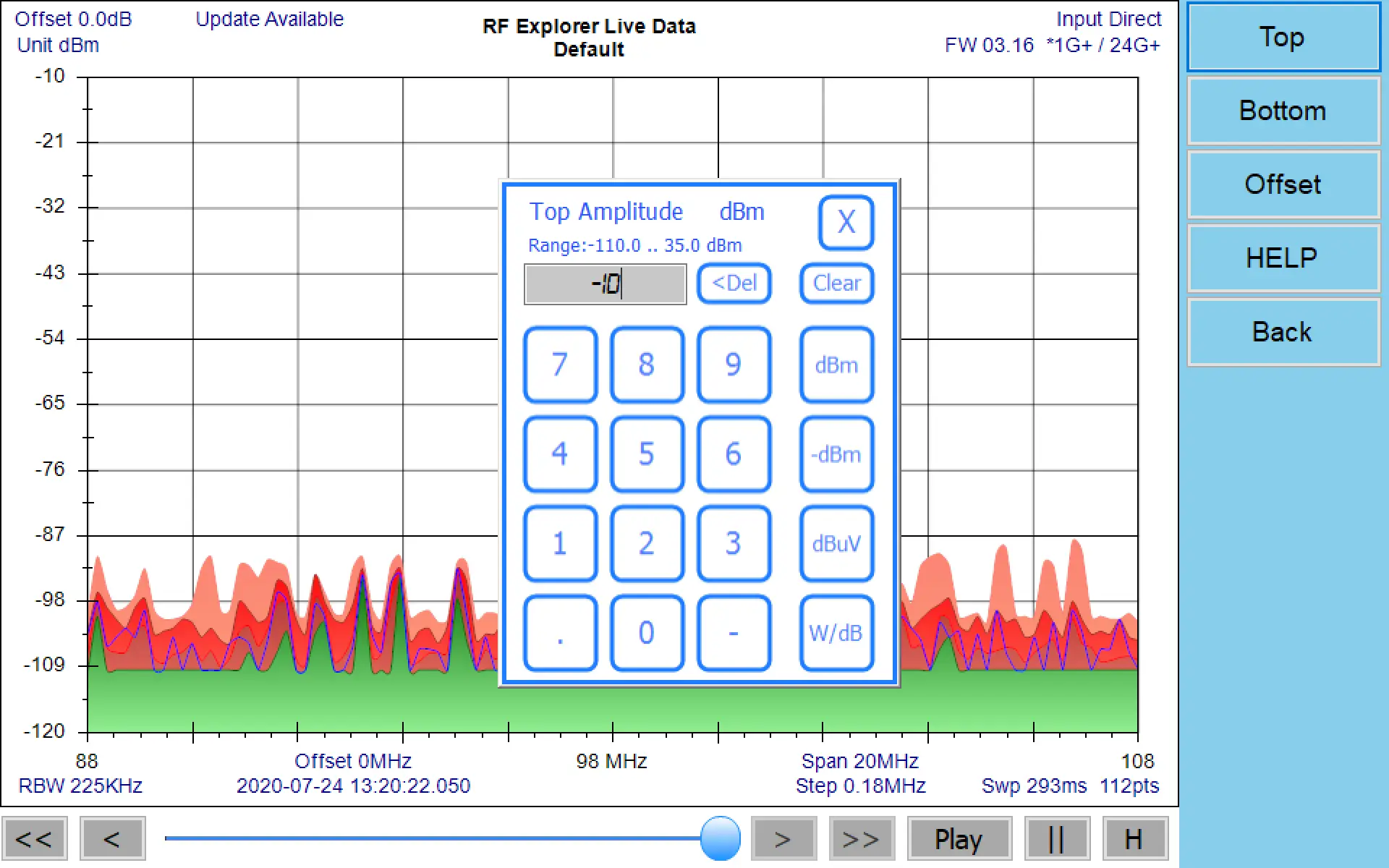Click the 108 stop frequency label
1389x868 pixels.
[1138, 761]
